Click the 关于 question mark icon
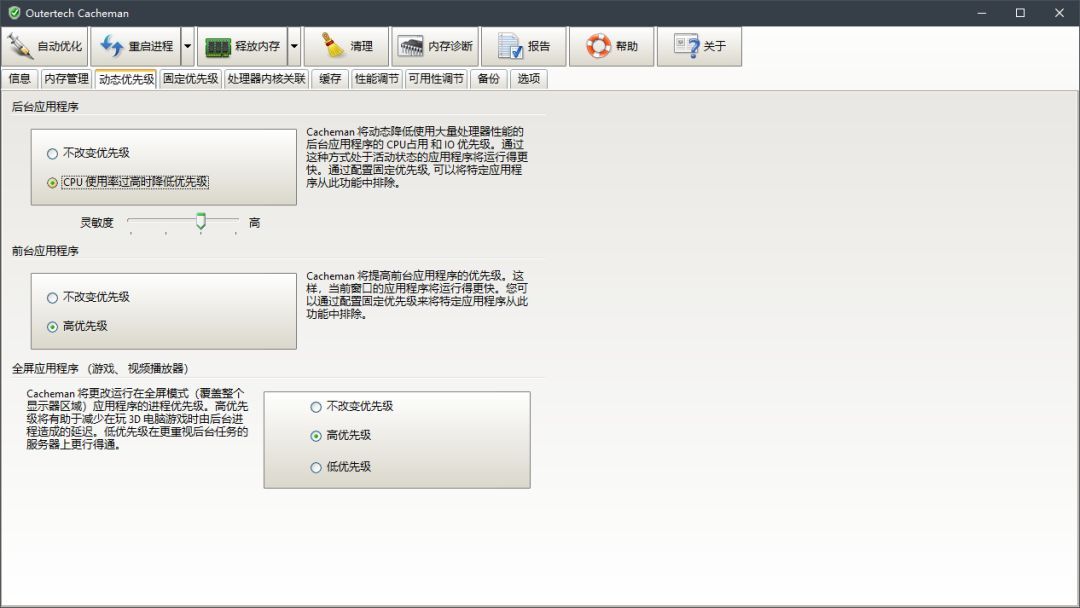 pyautogui.click(x=686, y=46)
